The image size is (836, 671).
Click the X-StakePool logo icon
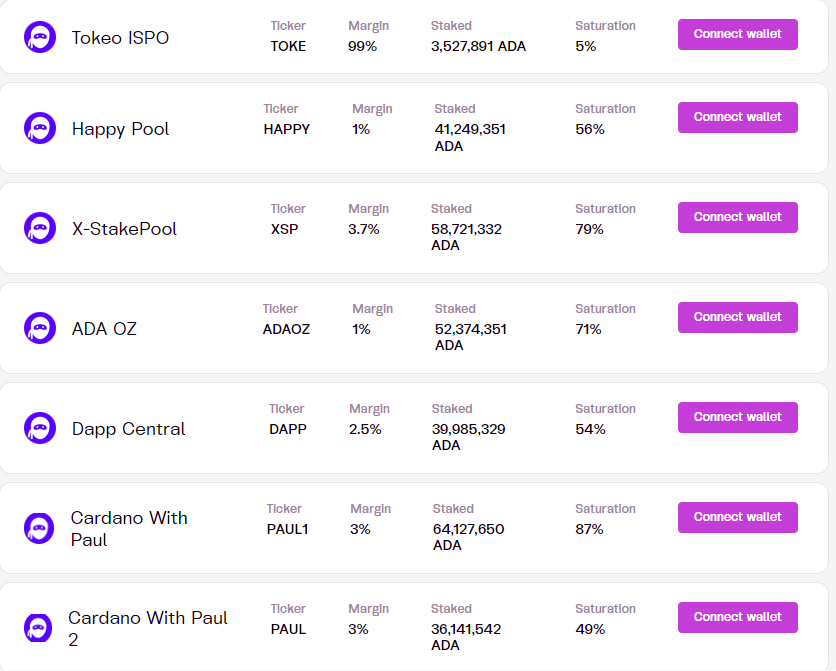pyautogui.click(x=40, y=228)
